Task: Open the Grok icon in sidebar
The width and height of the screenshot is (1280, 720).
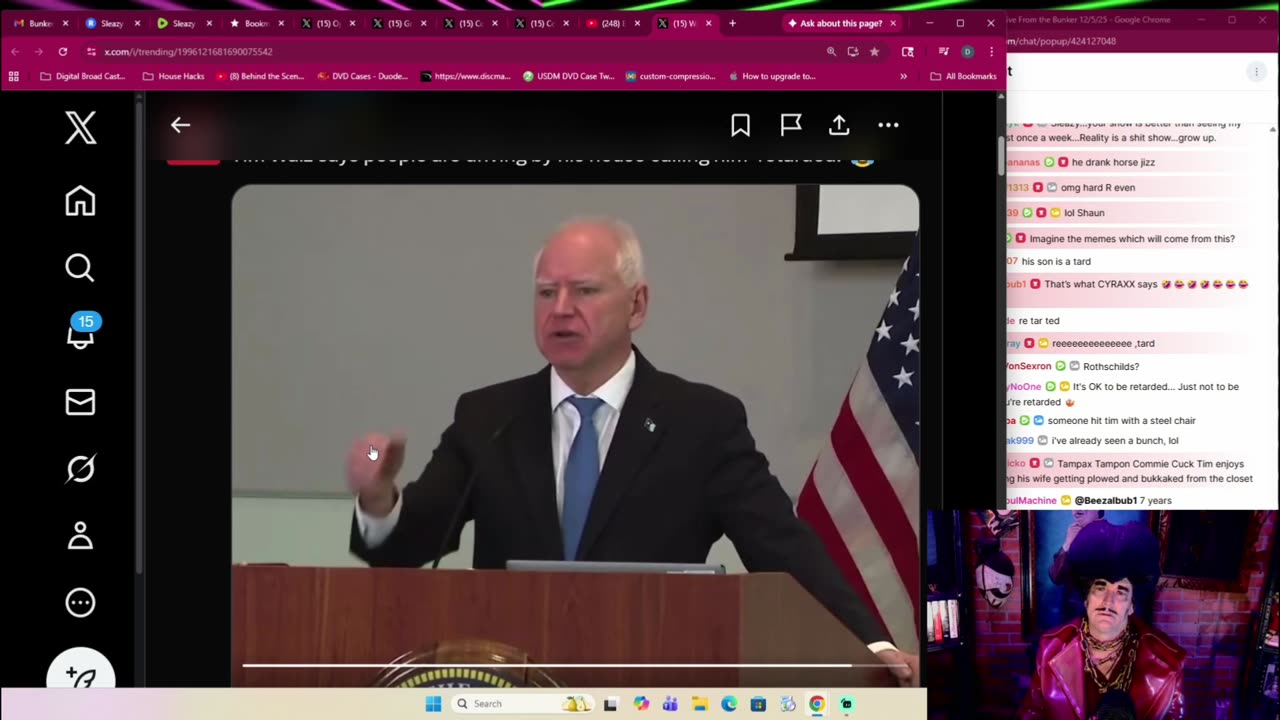Action: click(80, 468)
